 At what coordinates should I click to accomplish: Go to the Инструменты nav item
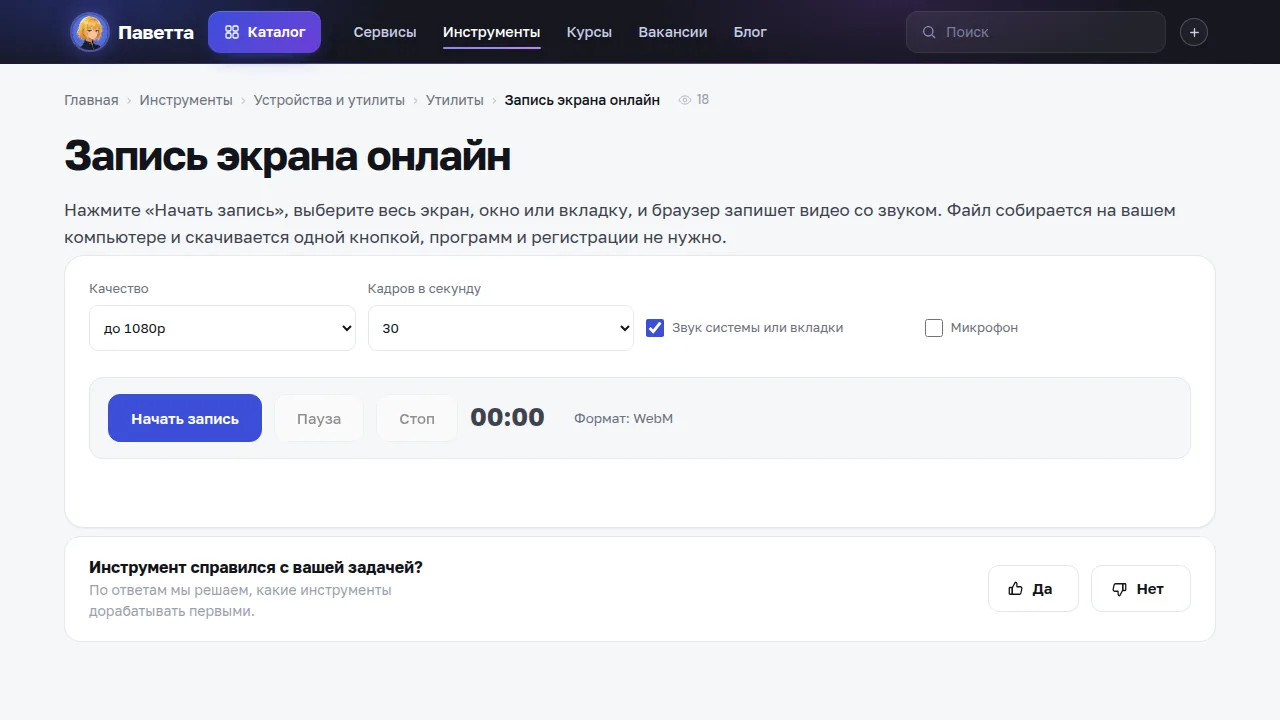tap(492, 32)
